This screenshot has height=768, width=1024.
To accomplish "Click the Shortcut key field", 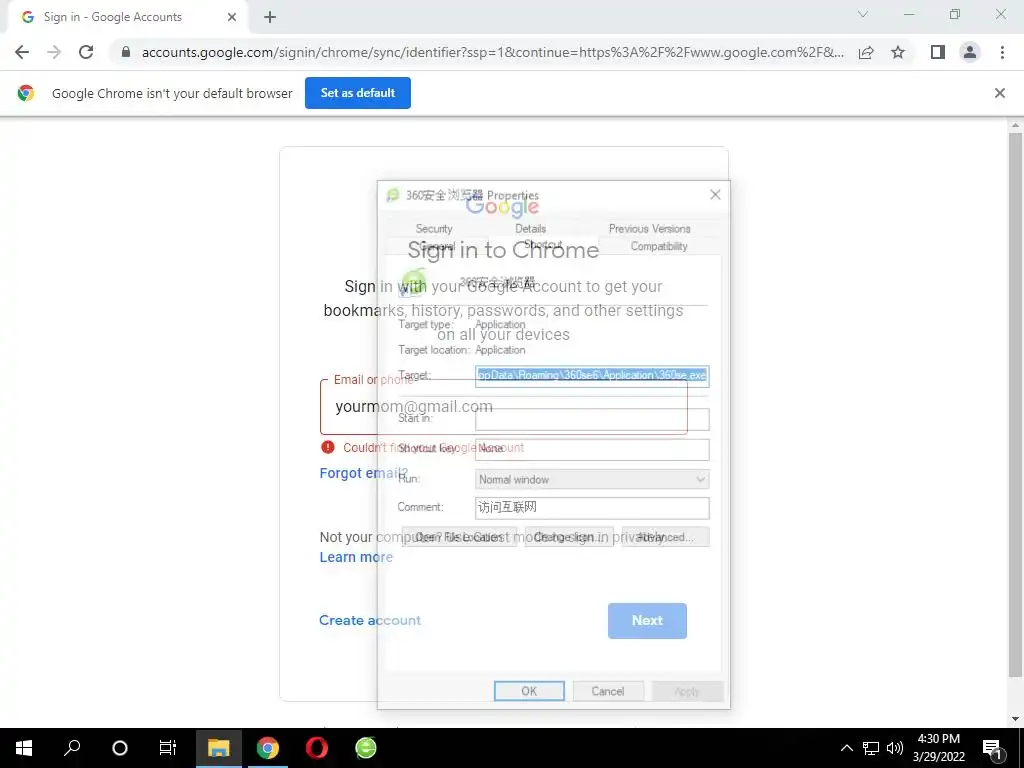I will coord(592,449).
